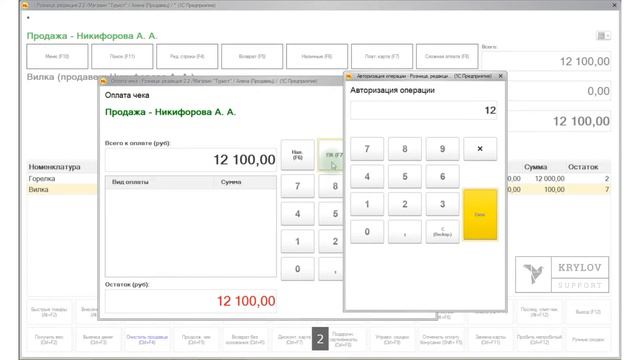
Task: Click the 12 000,00 sum cell
Action: 549,179
